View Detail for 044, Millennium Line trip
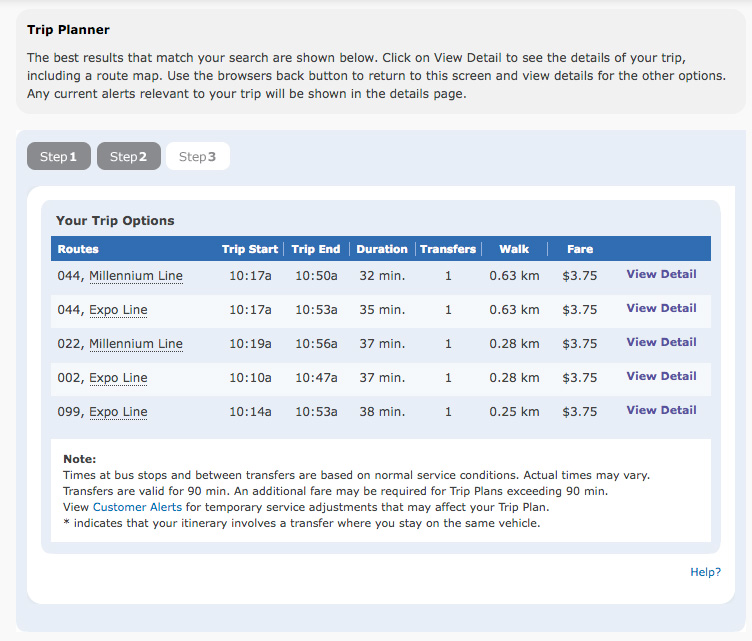The width and height of the screenshot is (752, 641). click(661, 274)
